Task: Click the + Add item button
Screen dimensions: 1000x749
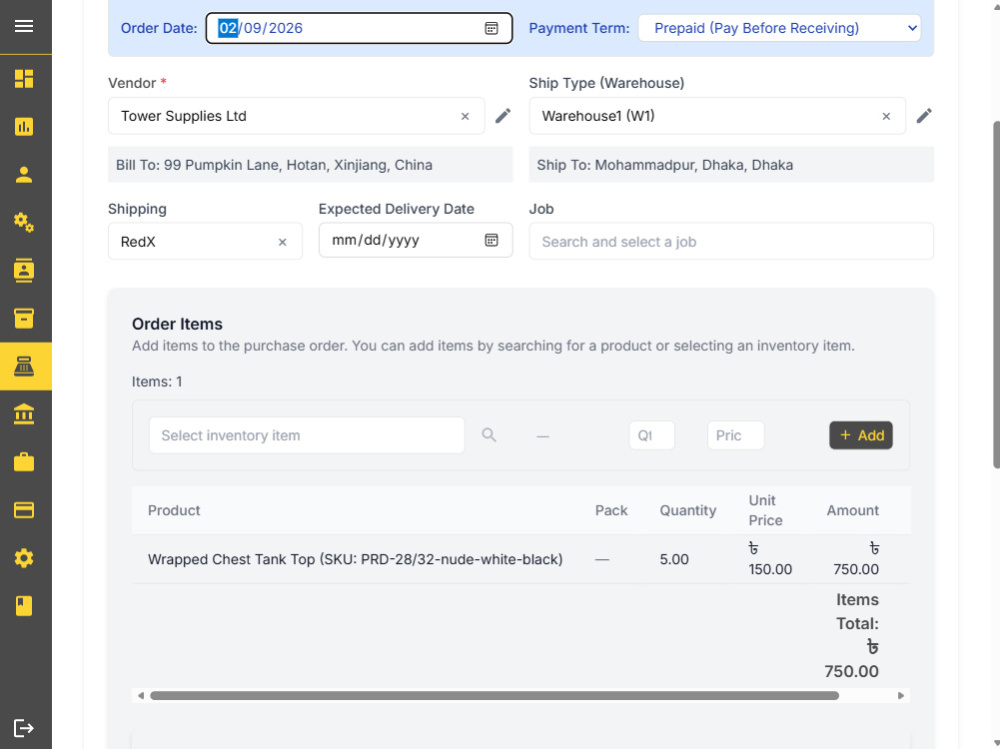Action: tap(860, 435)
